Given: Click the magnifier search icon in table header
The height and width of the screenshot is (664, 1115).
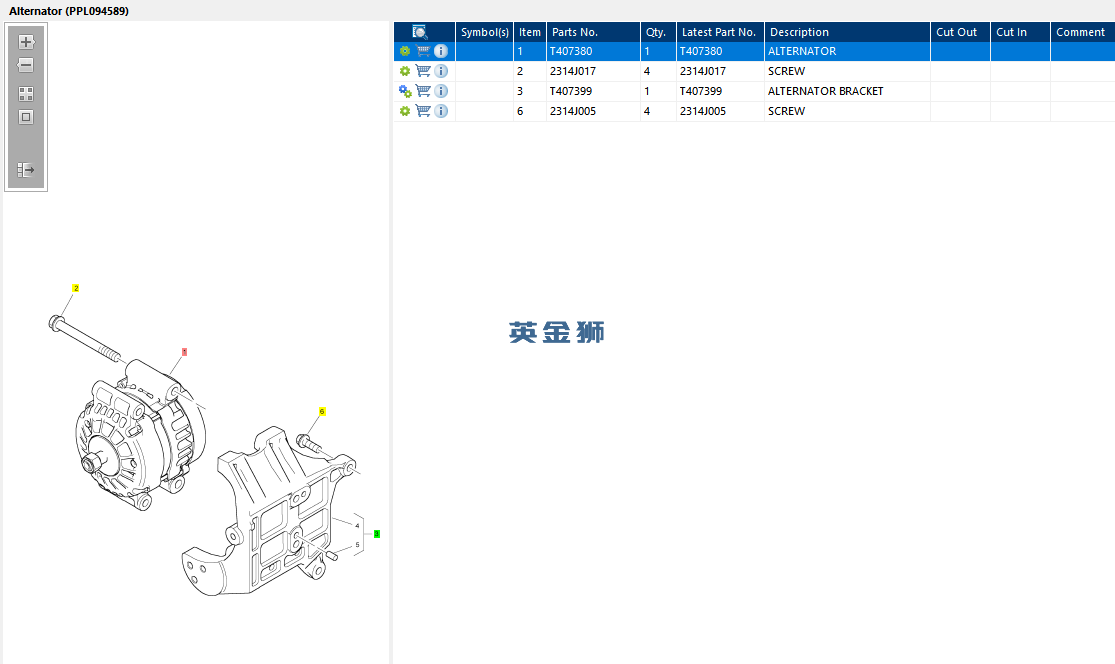Looking at the screenshot, I should click(x=420, y=32).
